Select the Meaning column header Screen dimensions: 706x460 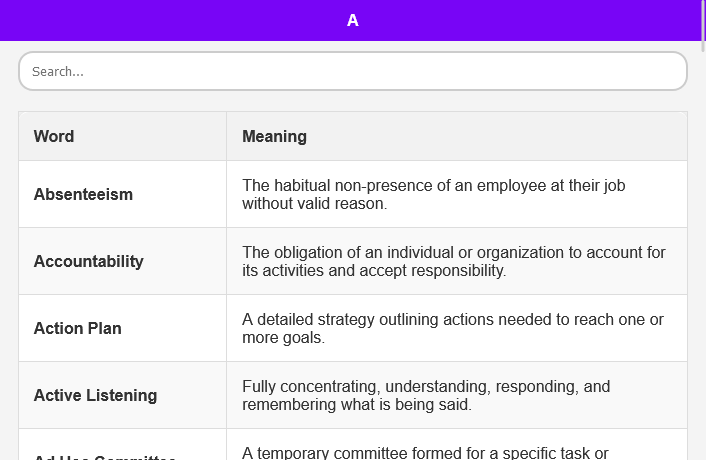(x=274, y=136)
